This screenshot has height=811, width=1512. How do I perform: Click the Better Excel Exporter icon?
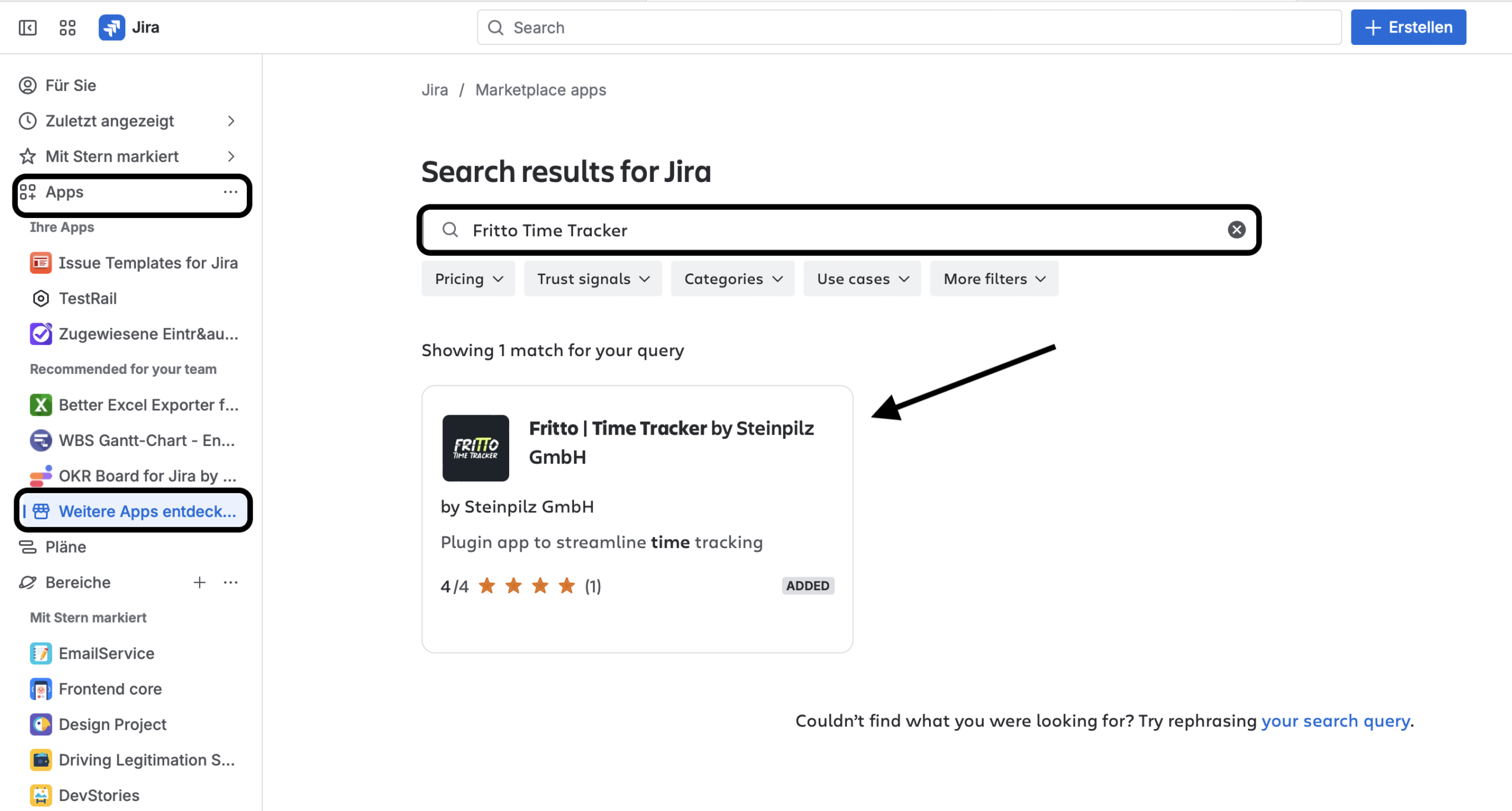pyautogui.click(x=41, y=405)
